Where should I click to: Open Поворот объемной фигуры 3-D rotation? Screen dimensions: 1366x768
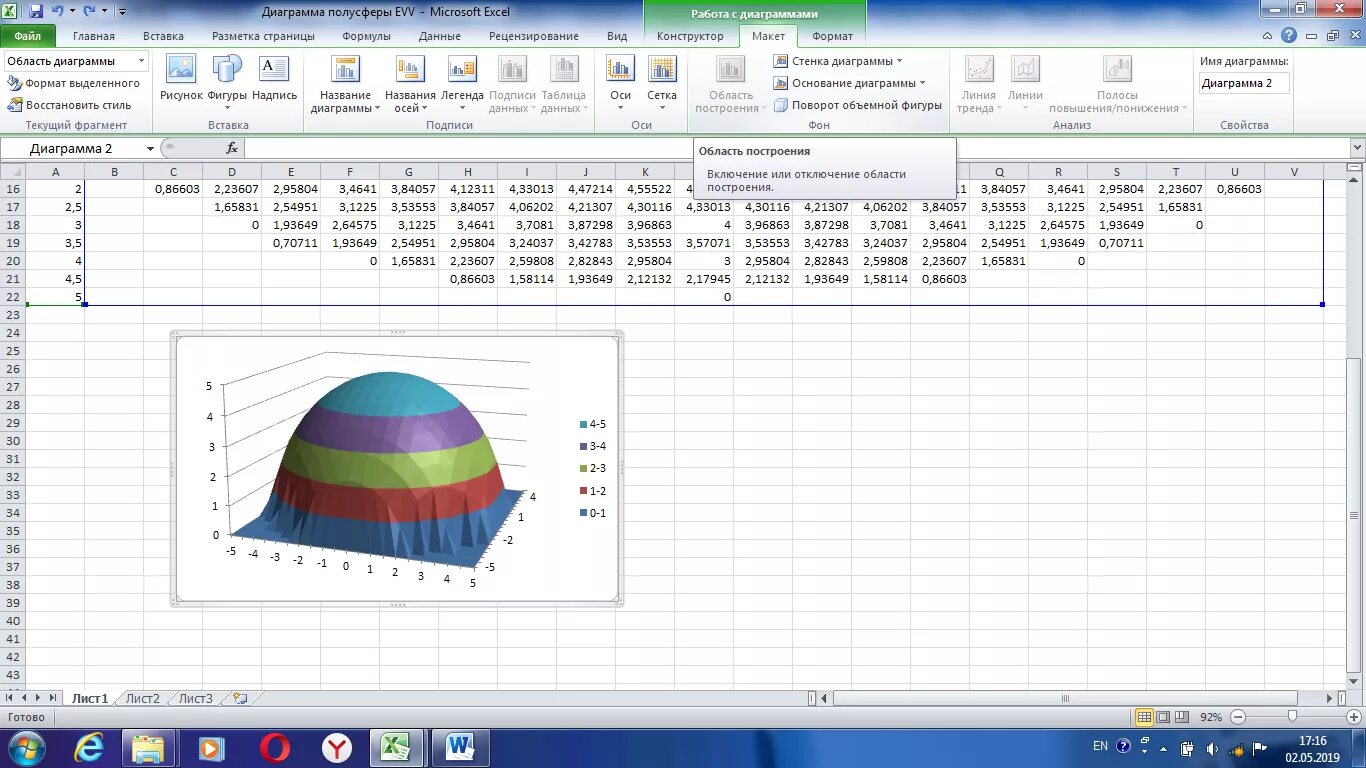point(858,105)
